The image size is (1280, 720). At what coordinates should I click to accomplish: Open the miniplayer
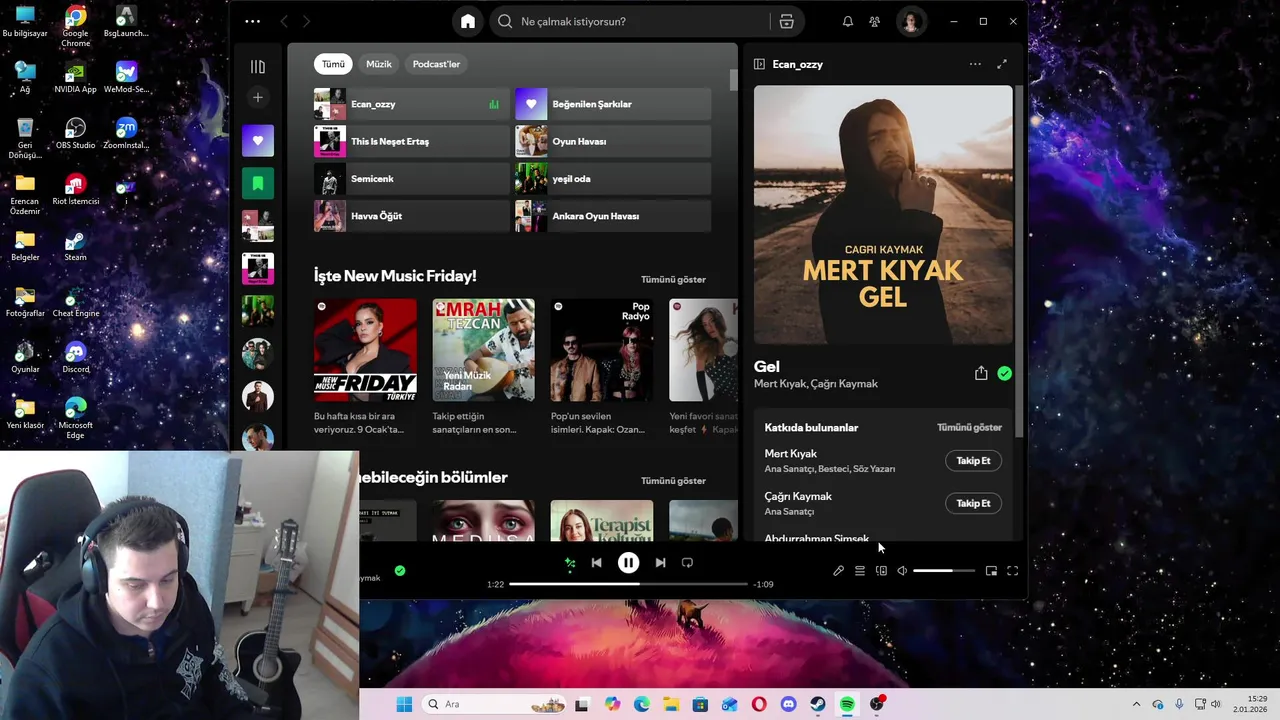pos(991,571)
